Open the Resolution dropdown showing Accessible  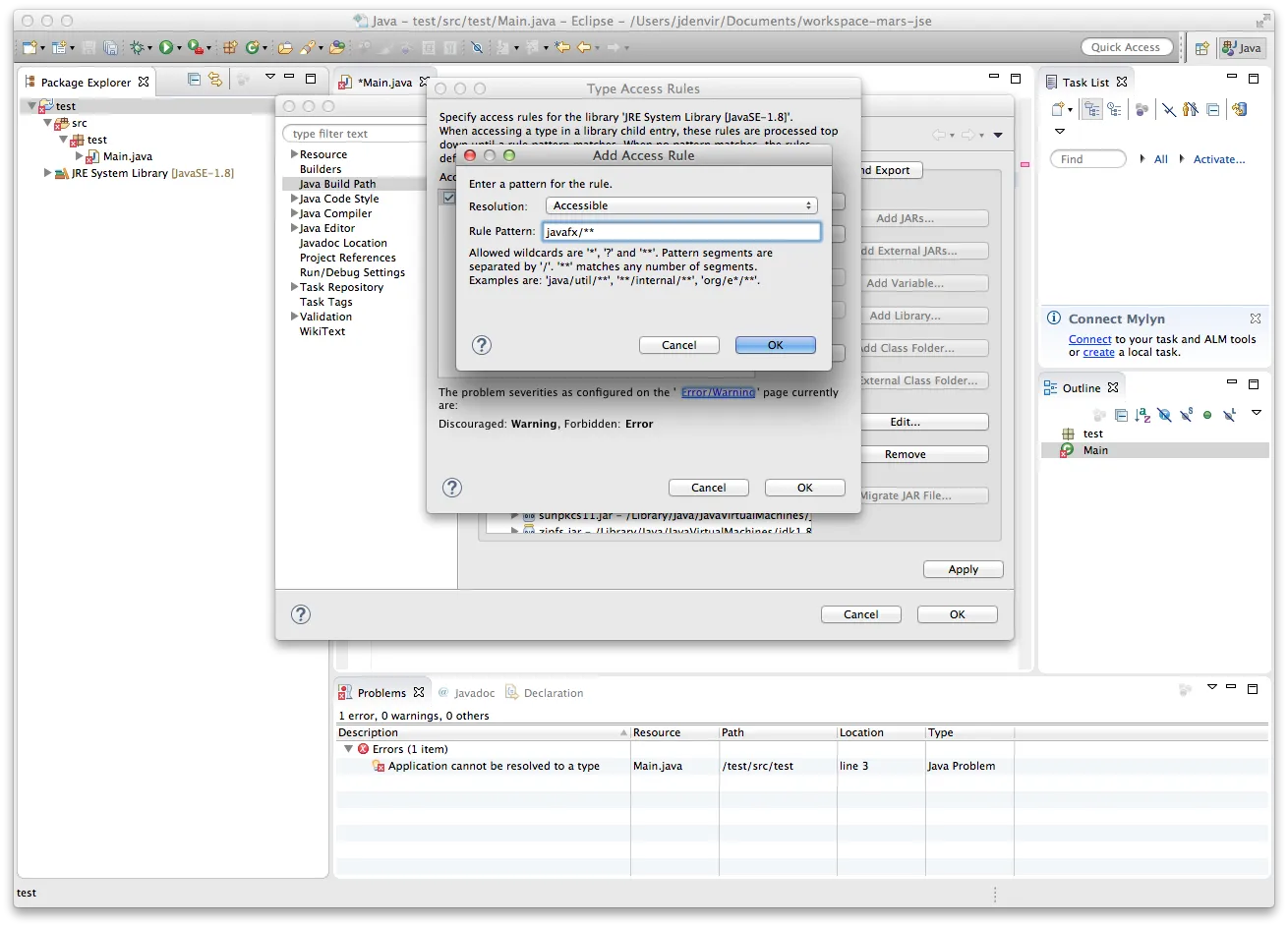(x=681, y=205)
